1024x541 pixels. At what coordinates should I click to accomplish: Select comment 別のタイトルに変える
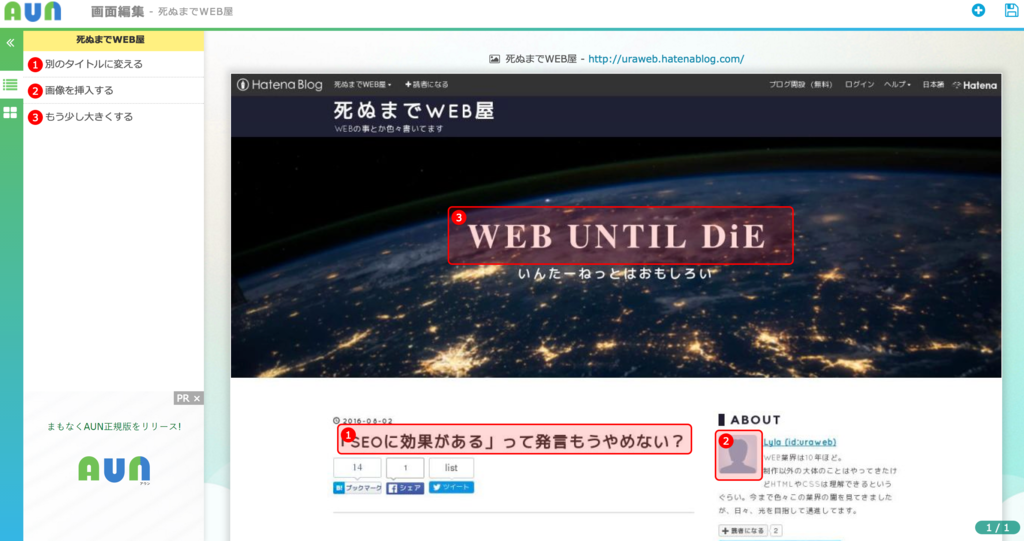(x=114, y=64)
